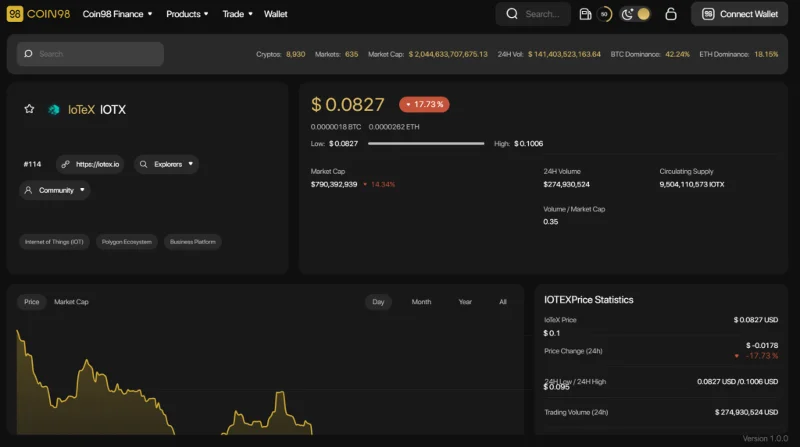
Task: Click 24H Volume value $274,930,524
Action: [566, 184]
